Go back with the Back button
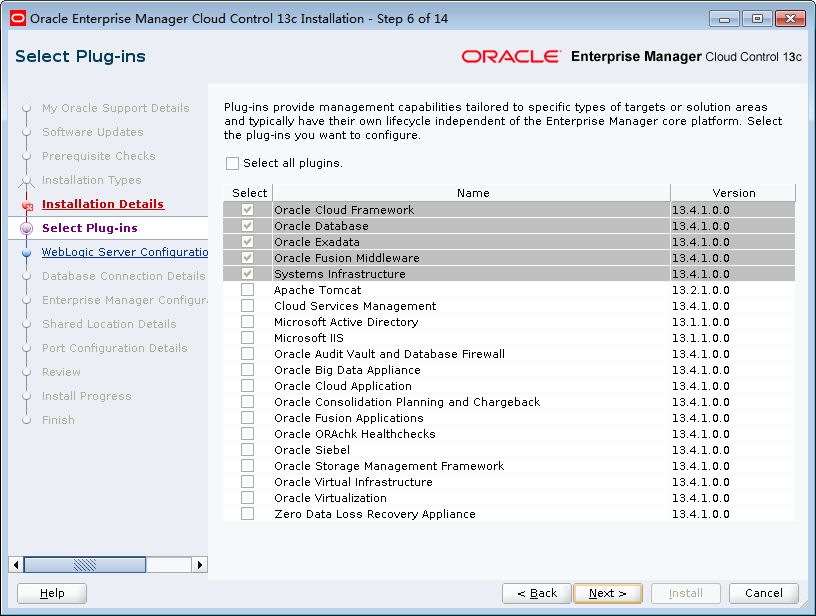 537,593
